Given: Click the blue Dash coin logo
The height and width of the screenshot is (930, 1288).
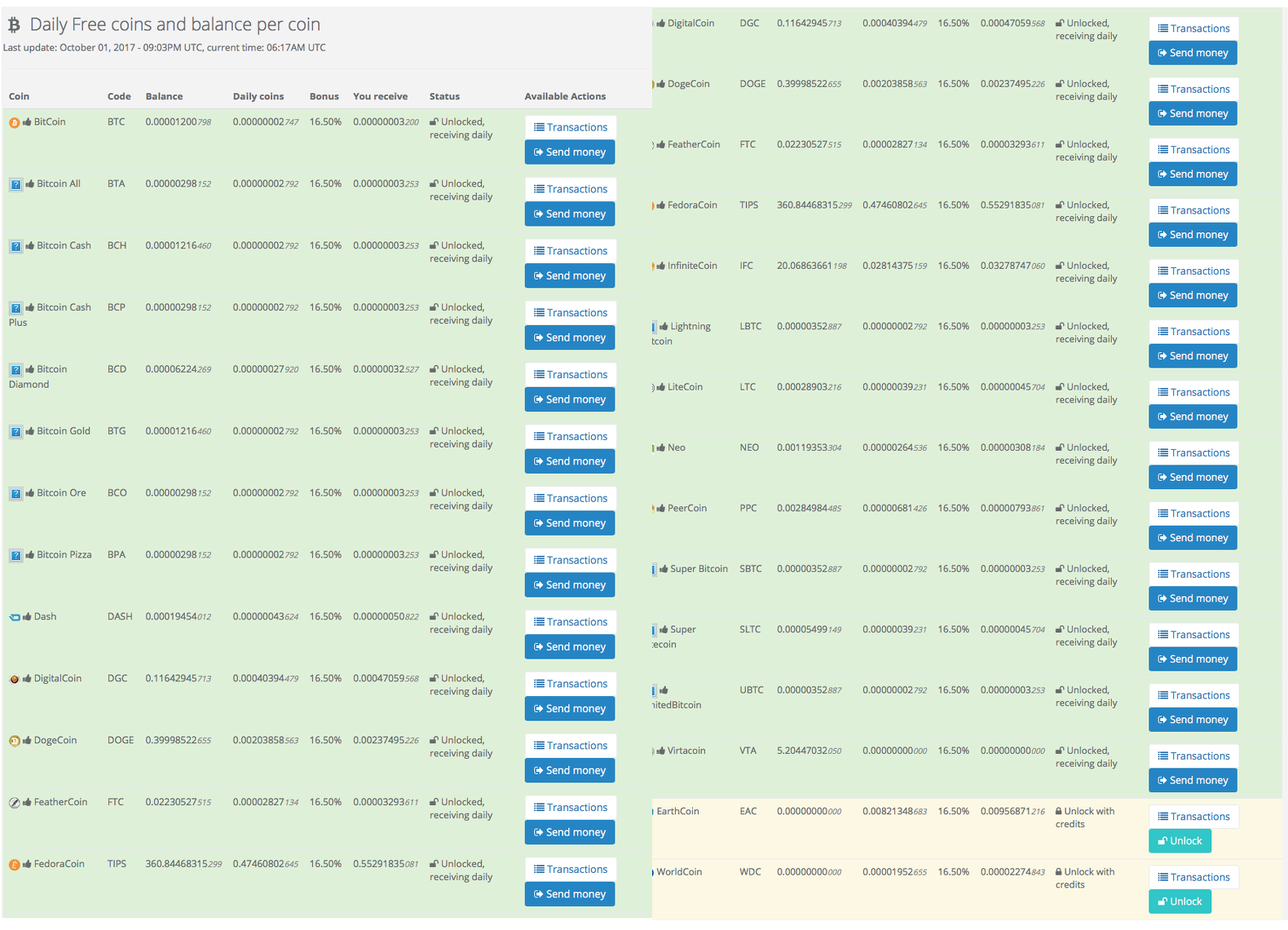Looking at the screenshot, I should click(x=14, y=617).
